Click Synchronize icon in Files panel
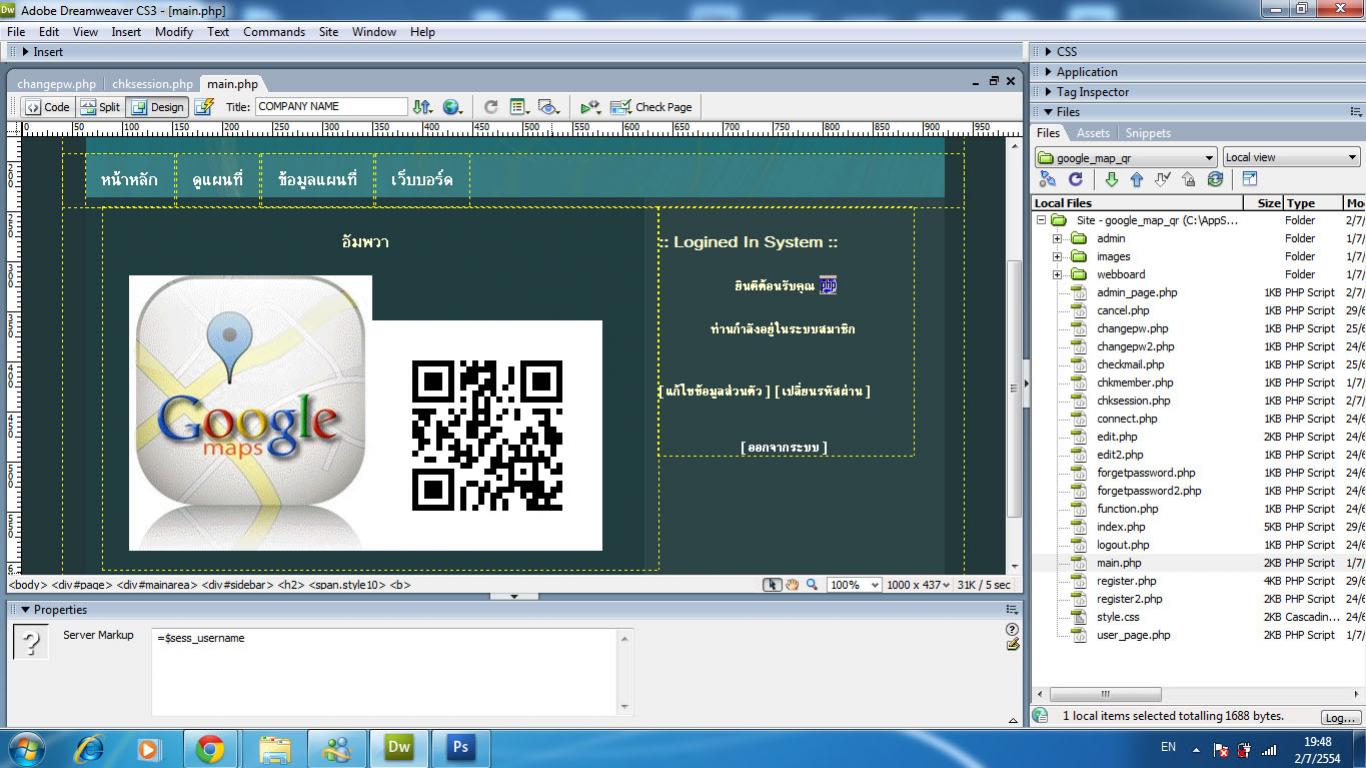This screenshot has width=1366, height=768. 1215,180
